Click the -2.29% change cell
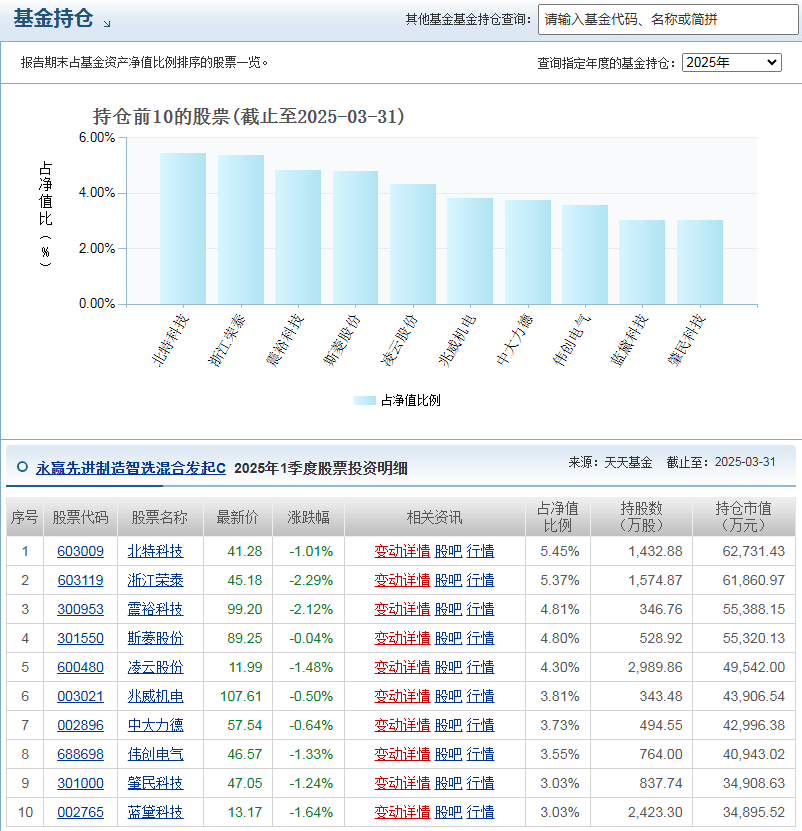 [x=311, y=580]
